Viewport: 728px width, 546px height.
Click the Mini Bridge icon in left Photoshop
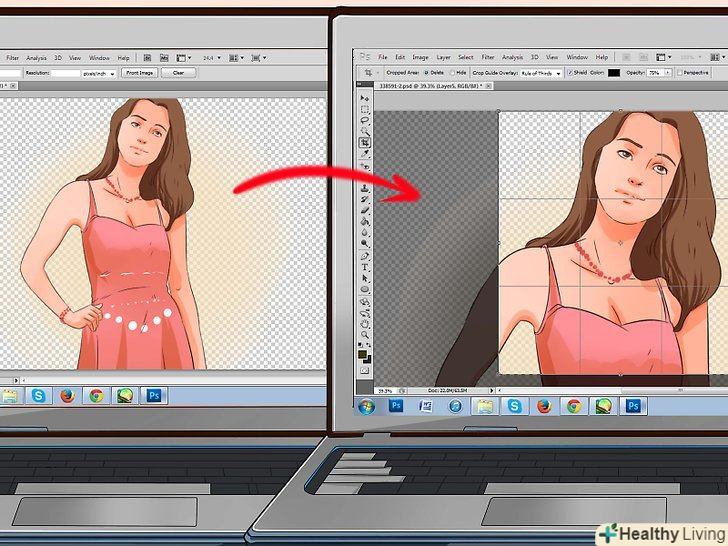(164, 58)
